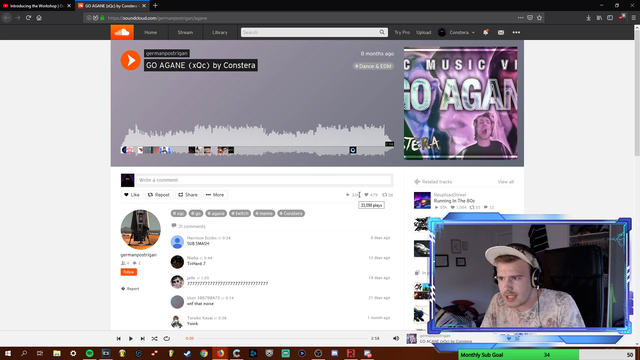640x360 pixels.
Task: Open the germanpostrigan uploader link
Action: pyautogui.click(x=167, y=53)
